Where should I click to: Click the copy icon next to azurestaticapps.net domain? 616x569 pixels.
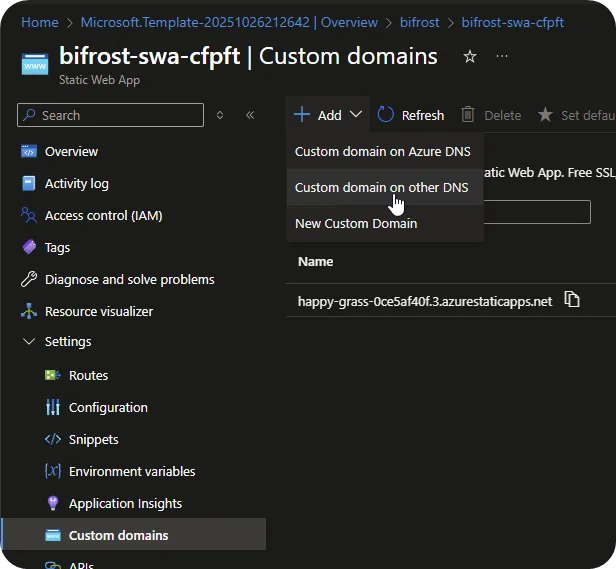[x=572, y=300]
